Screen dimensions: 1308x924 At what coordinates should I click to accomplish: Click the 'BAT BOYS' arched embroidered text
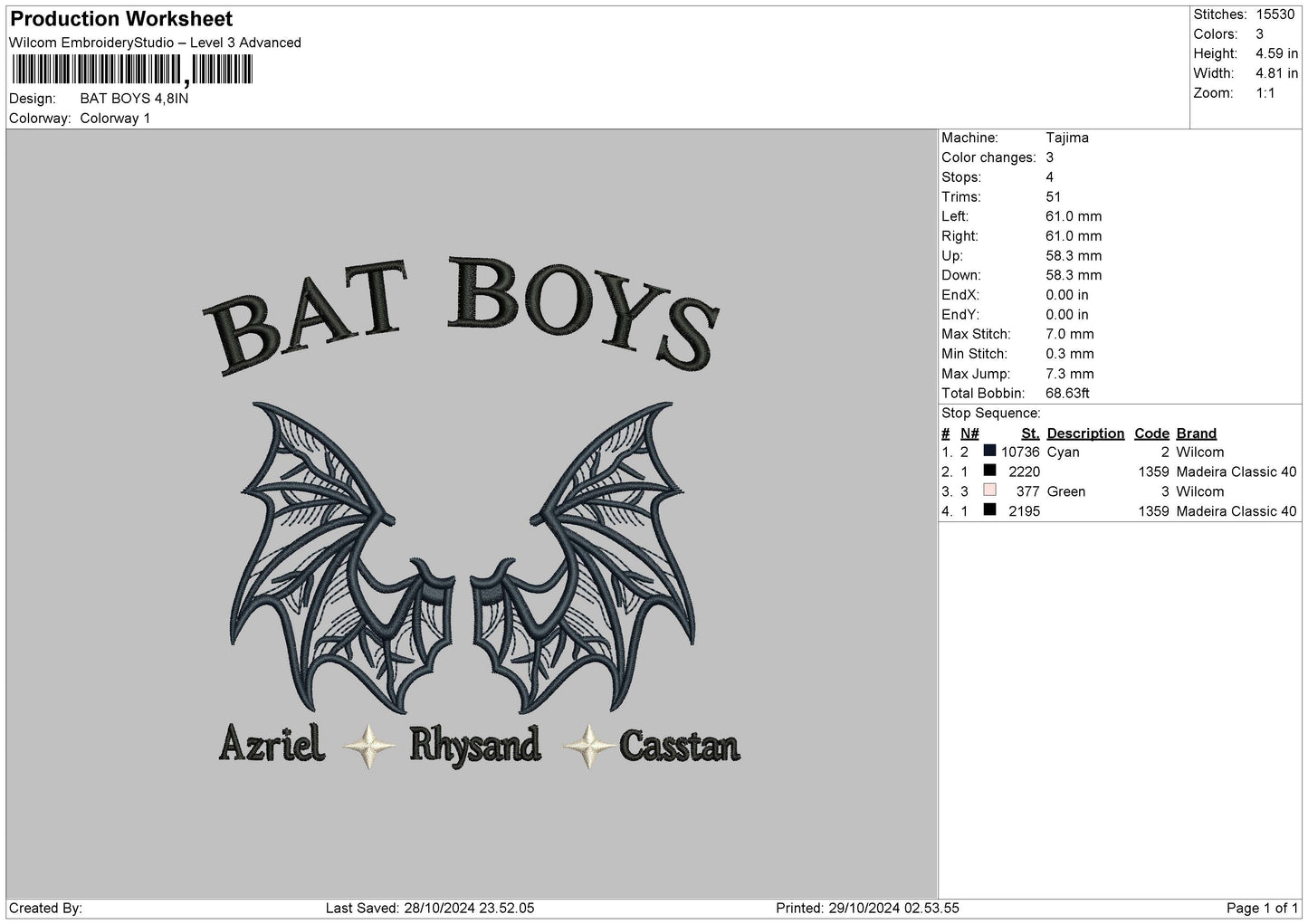461,316
